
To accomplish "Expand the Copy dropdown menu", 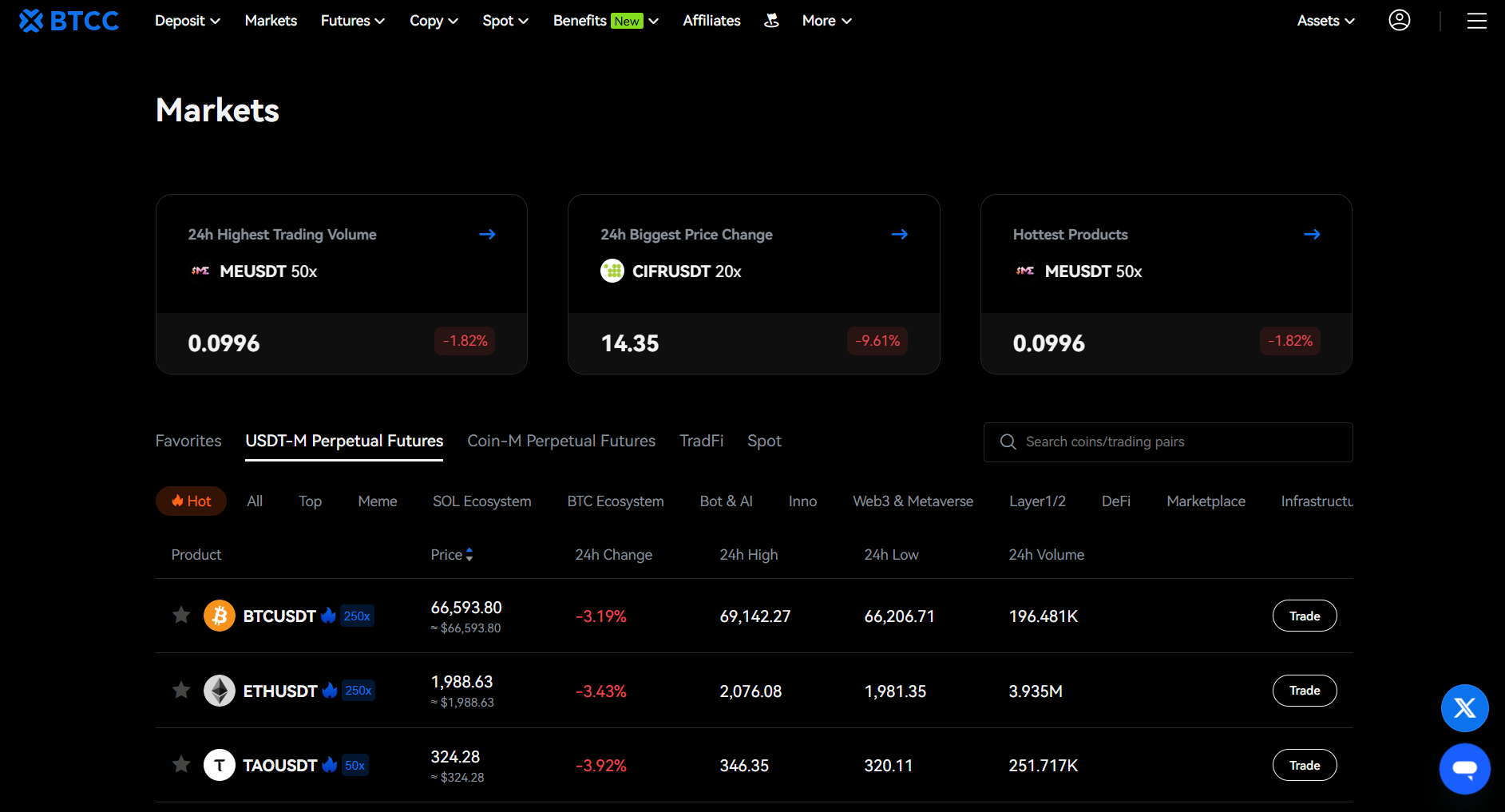I will point(434,21).
